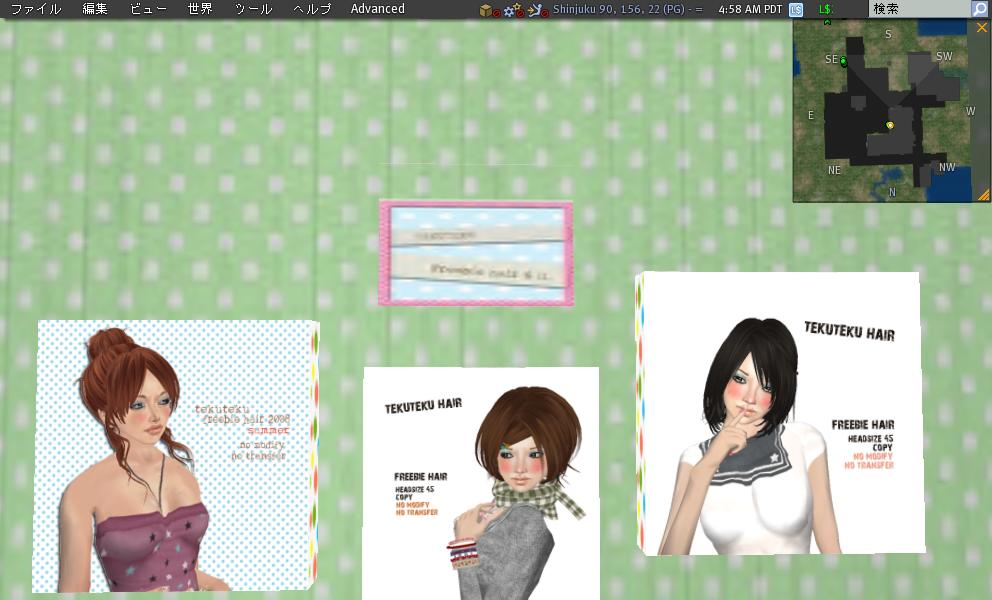The image size is (992, 600).
Task: Click the 検索 search input field
Action: 918,9
